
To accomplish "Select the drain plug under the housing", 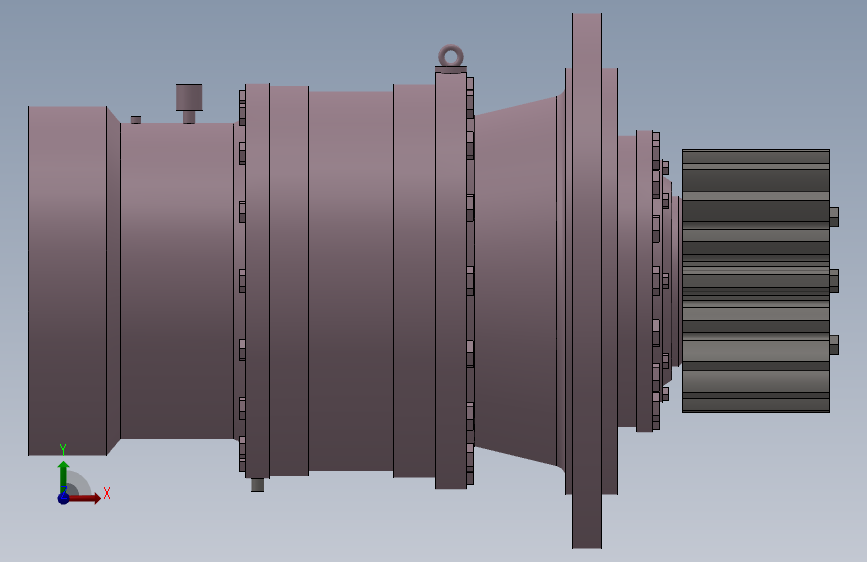I will point(258,485).
